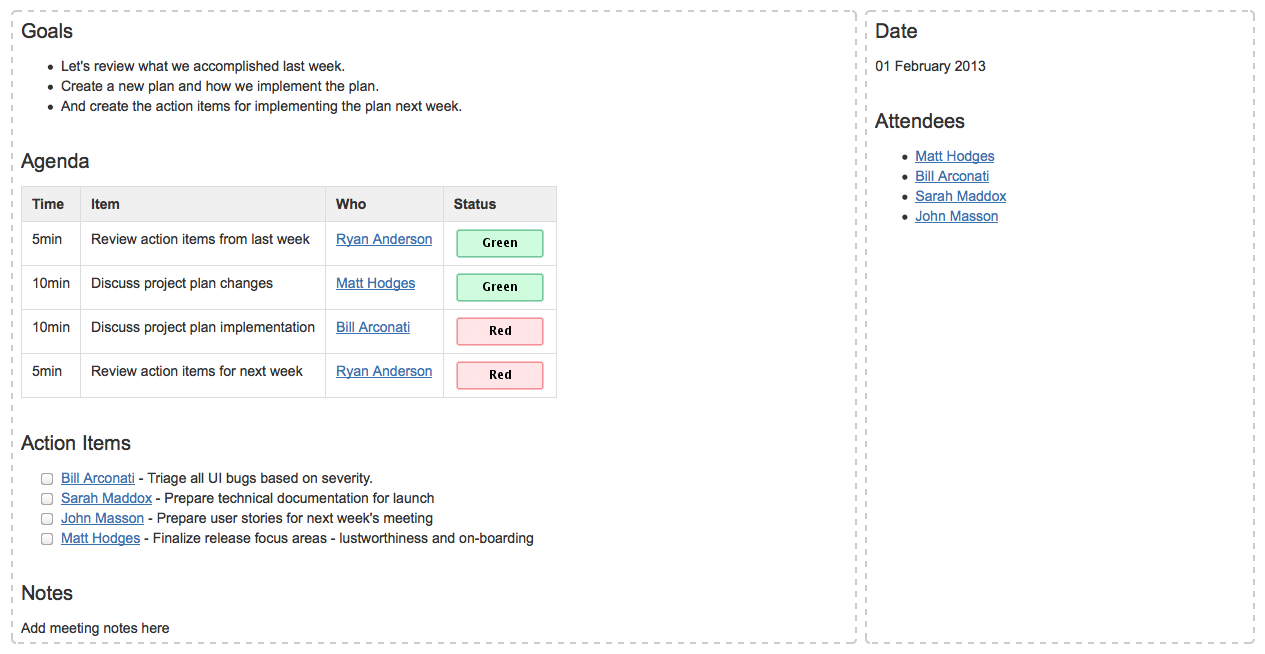Image resolution: width=1265 pixels, height=654 pixels.
Task: Mark the Matt Hodges action item done
Action: [x=47, y=539]
